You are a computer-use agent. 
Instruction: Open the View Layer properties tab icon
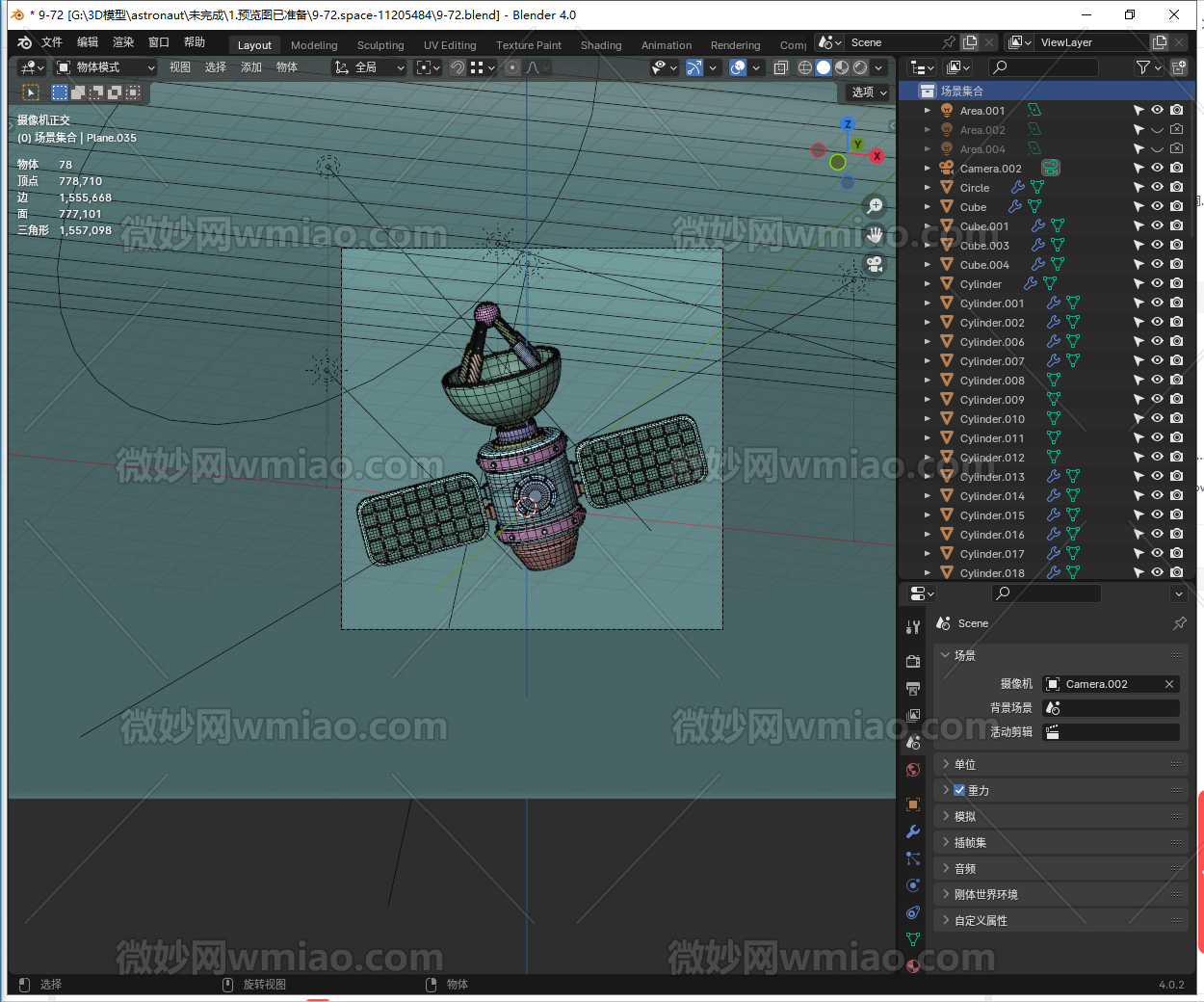coord(913,715)
